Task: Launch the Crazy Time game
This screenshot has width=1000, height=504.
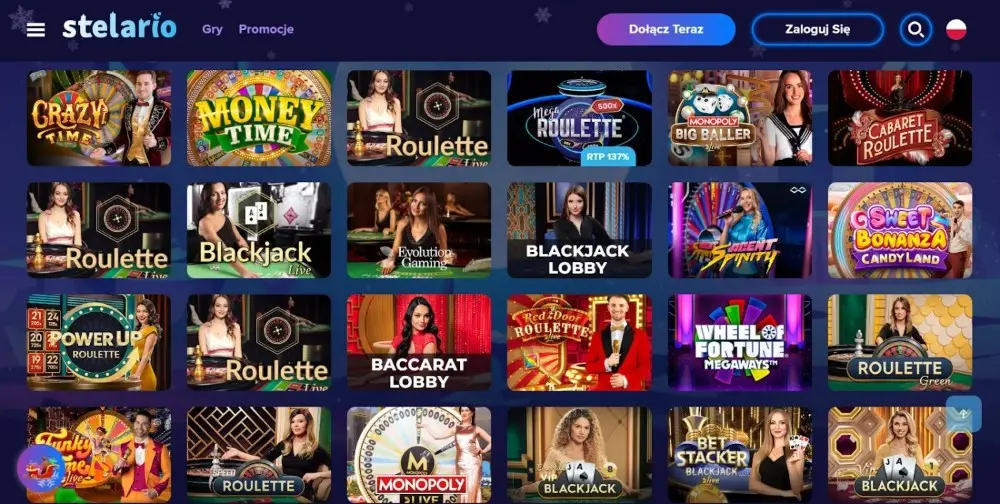Action: [99, 118]
